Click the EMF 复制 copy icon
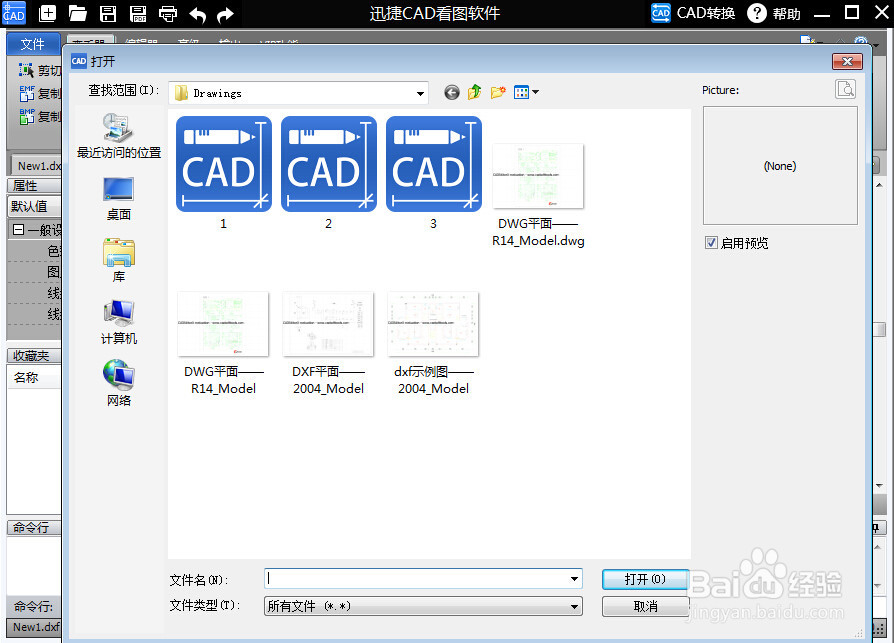Image resolution: width=894 pixels, height=643 pixels. [x=27, y=93]
